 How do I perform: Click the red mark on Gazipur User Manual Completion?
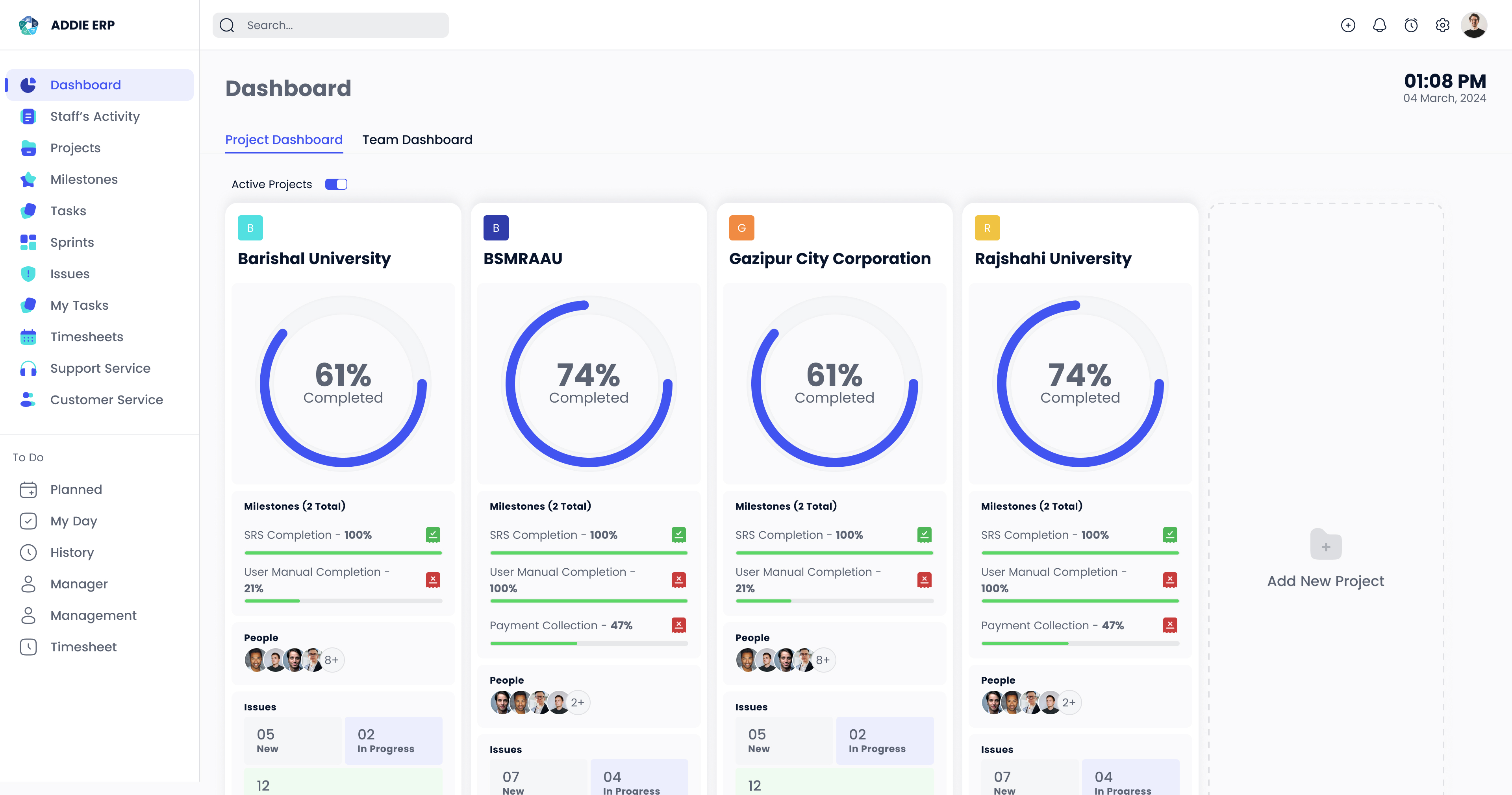coord(924,580)
